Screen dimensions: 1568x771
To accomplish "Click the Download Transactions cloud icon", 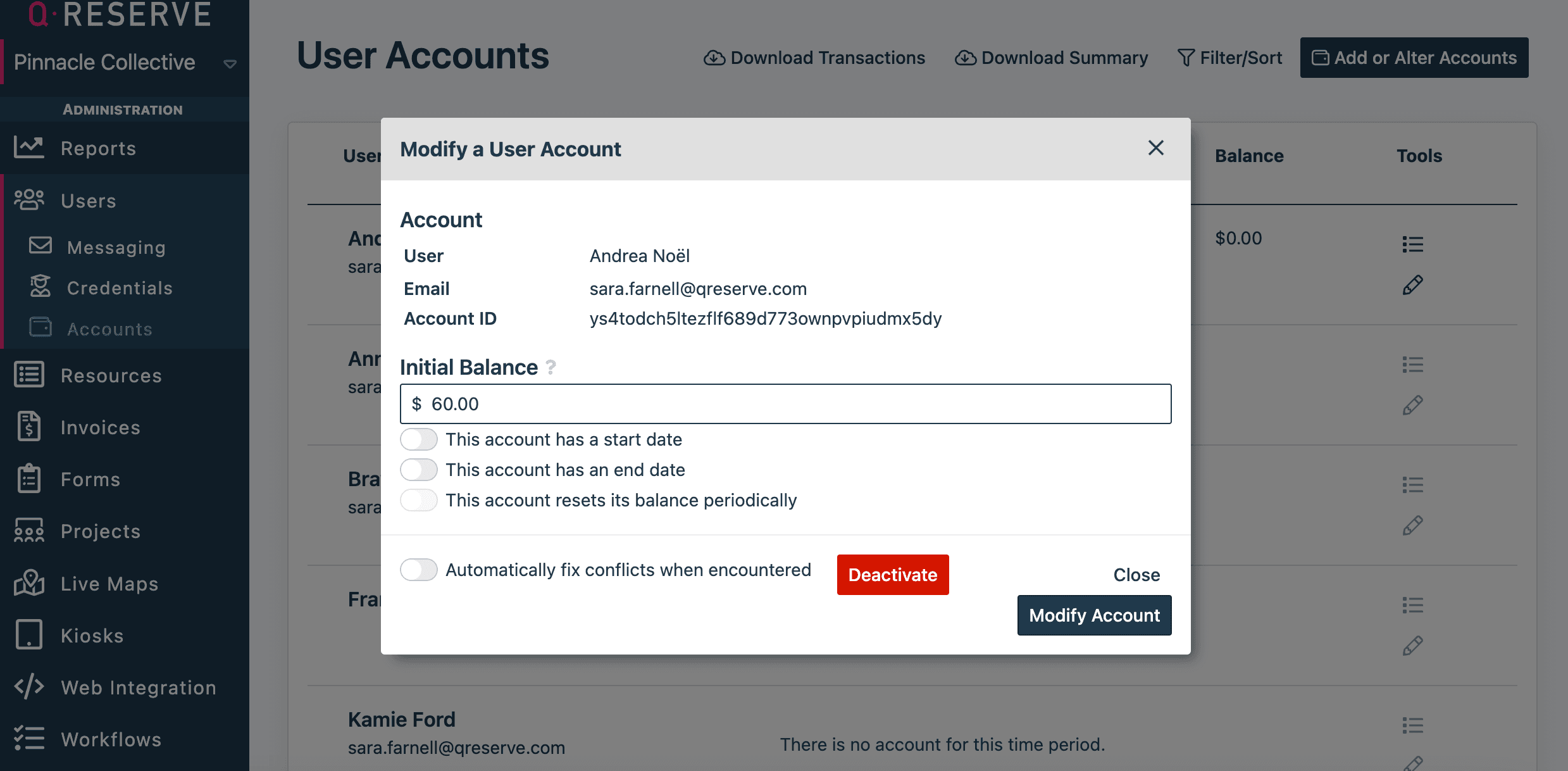I will [x=714, y=58].
